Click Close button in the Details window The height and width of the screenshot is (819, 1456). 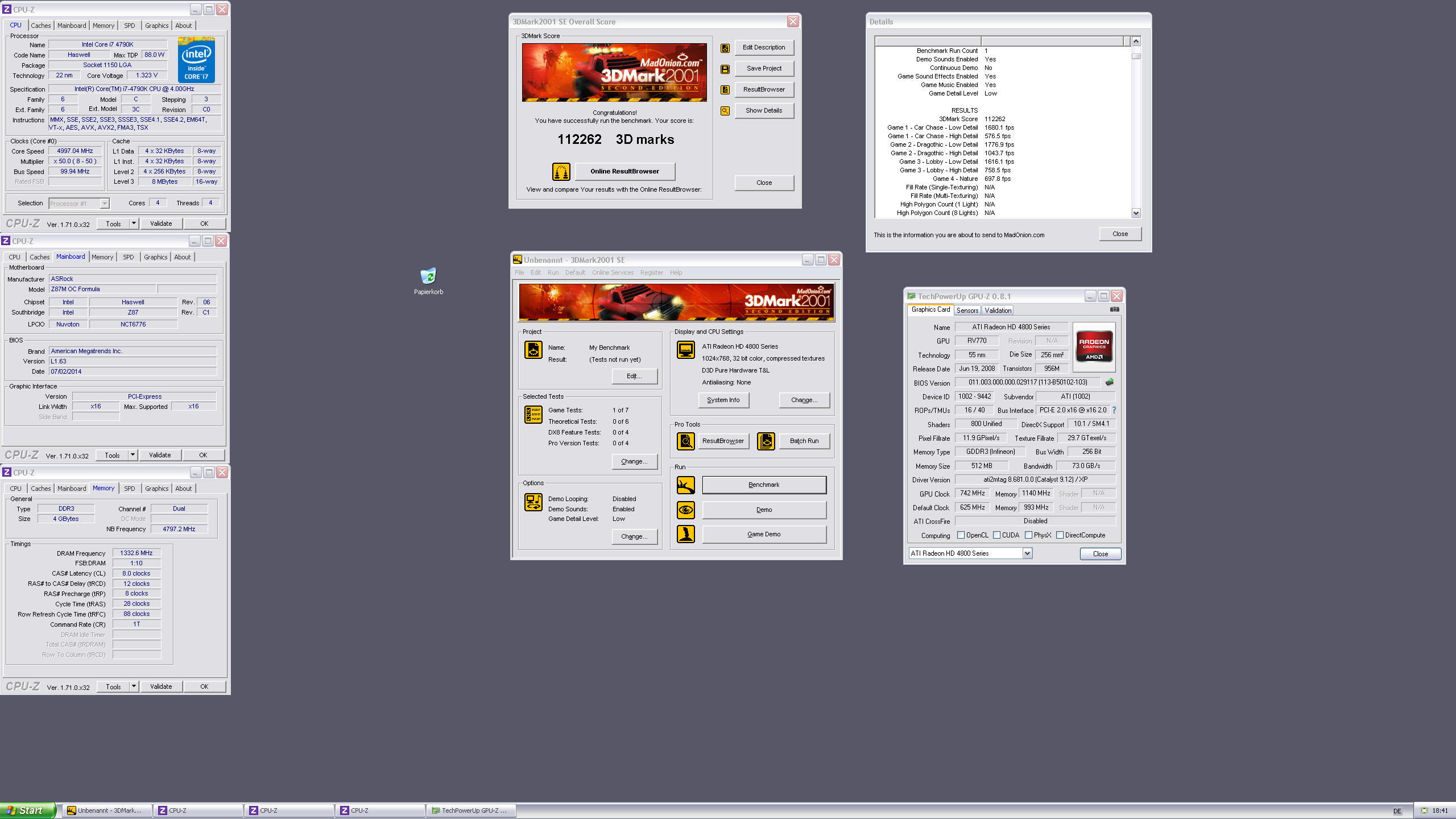click(x=1120, y=234)
